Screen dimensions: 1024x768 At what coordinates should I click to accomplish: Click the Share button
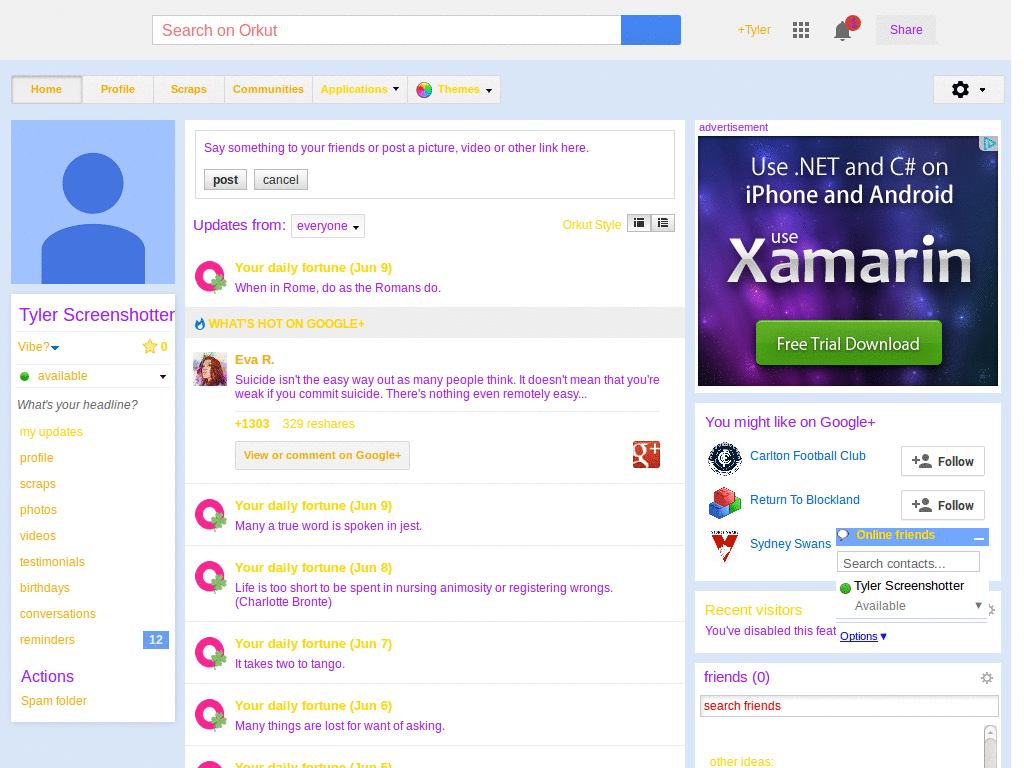pyautogui.click(x=906, y=30)
